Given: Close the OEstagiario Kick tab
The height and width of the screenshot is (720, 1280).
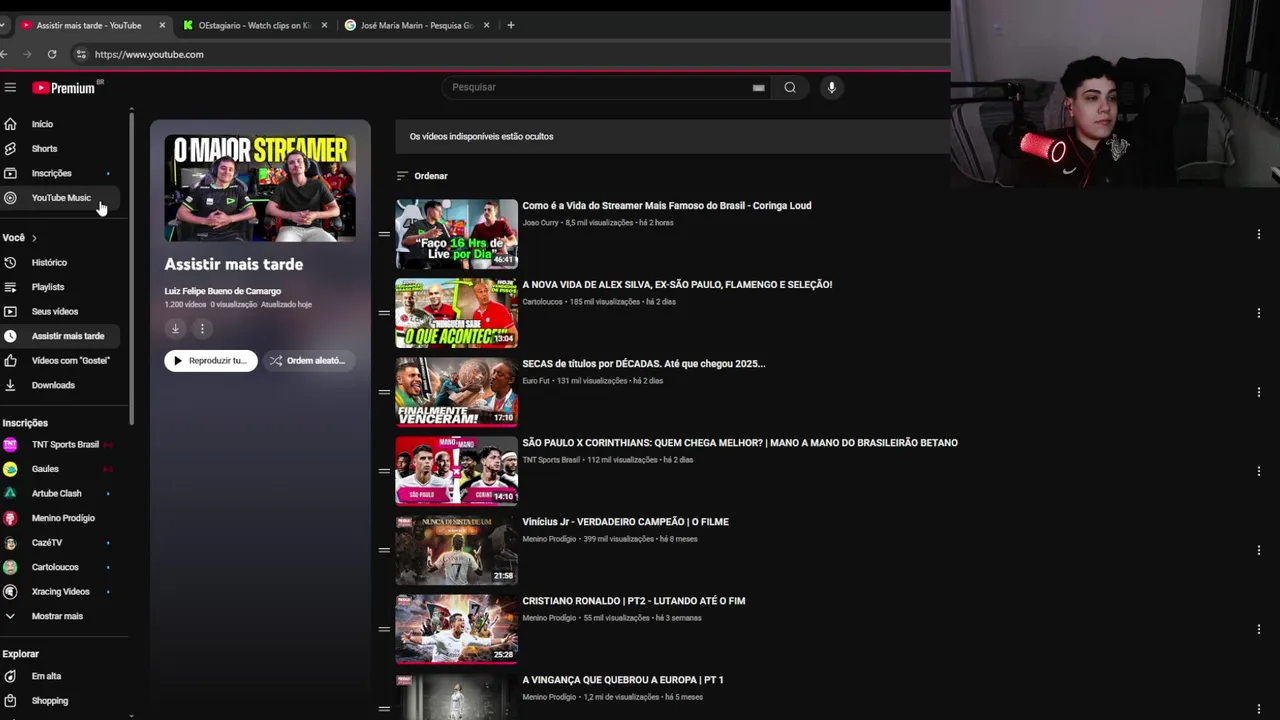Looking at the screenshot, I should (x=324, y=25).
